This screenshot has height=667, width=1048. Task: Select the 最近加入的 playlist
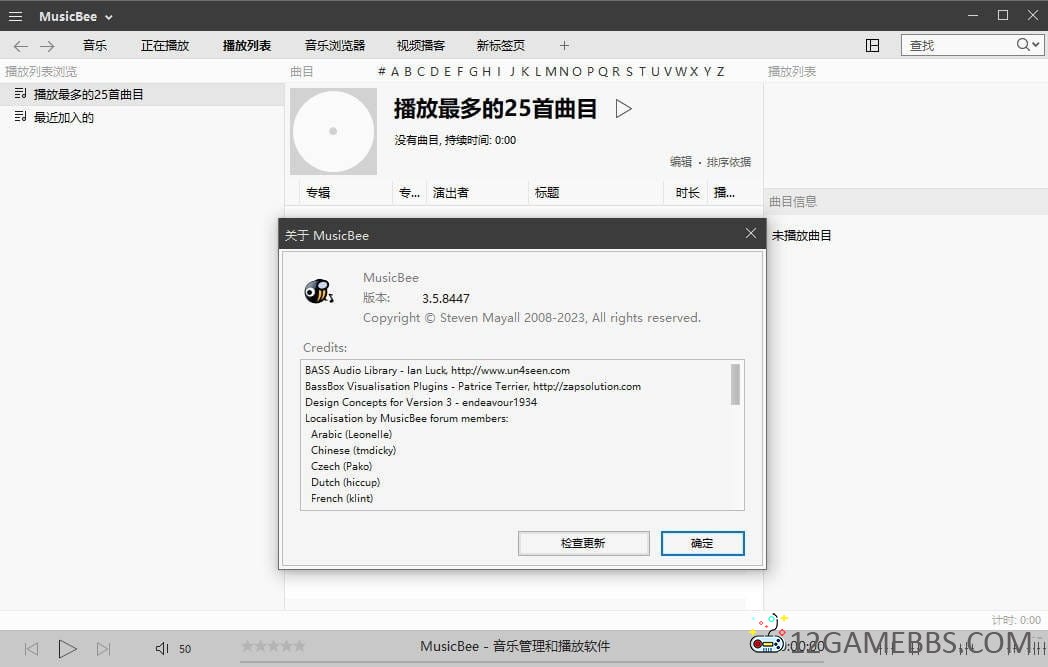pos(142,118)
